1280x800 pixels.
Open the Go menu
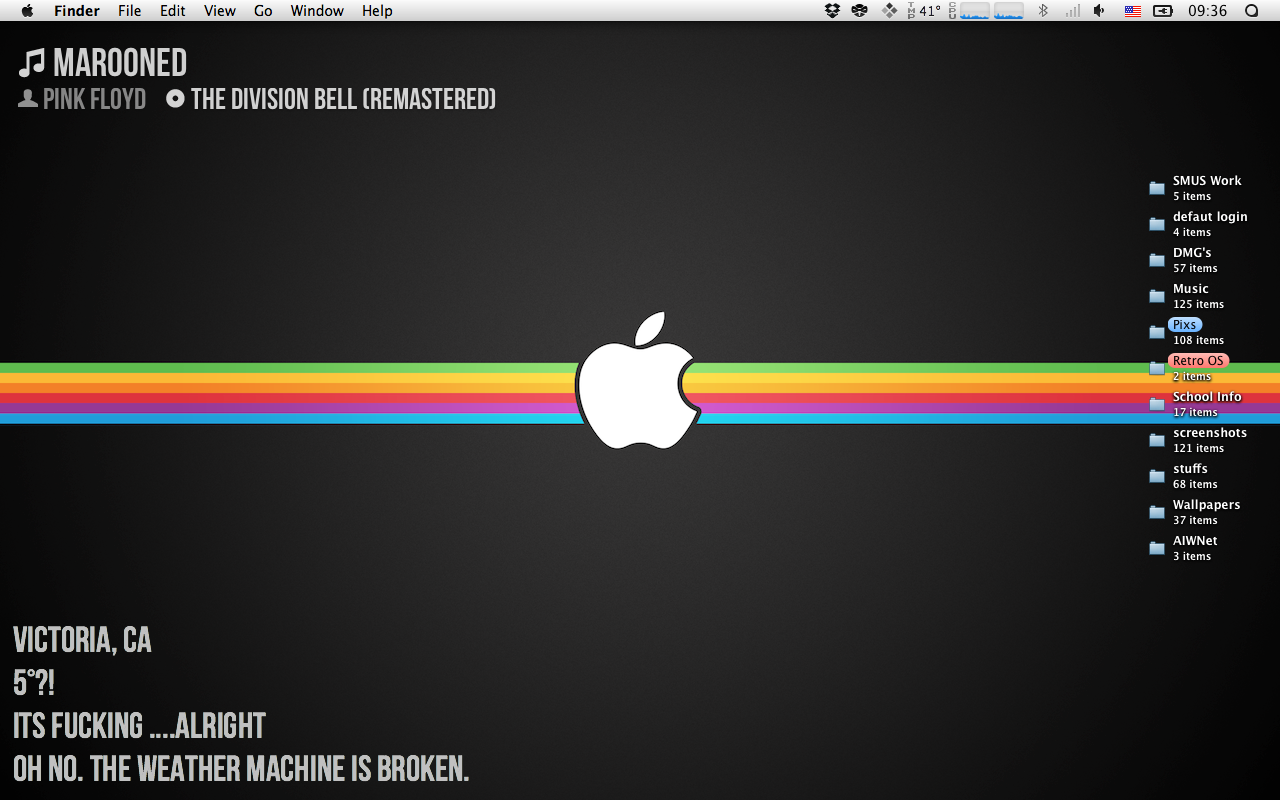point(263,10)
